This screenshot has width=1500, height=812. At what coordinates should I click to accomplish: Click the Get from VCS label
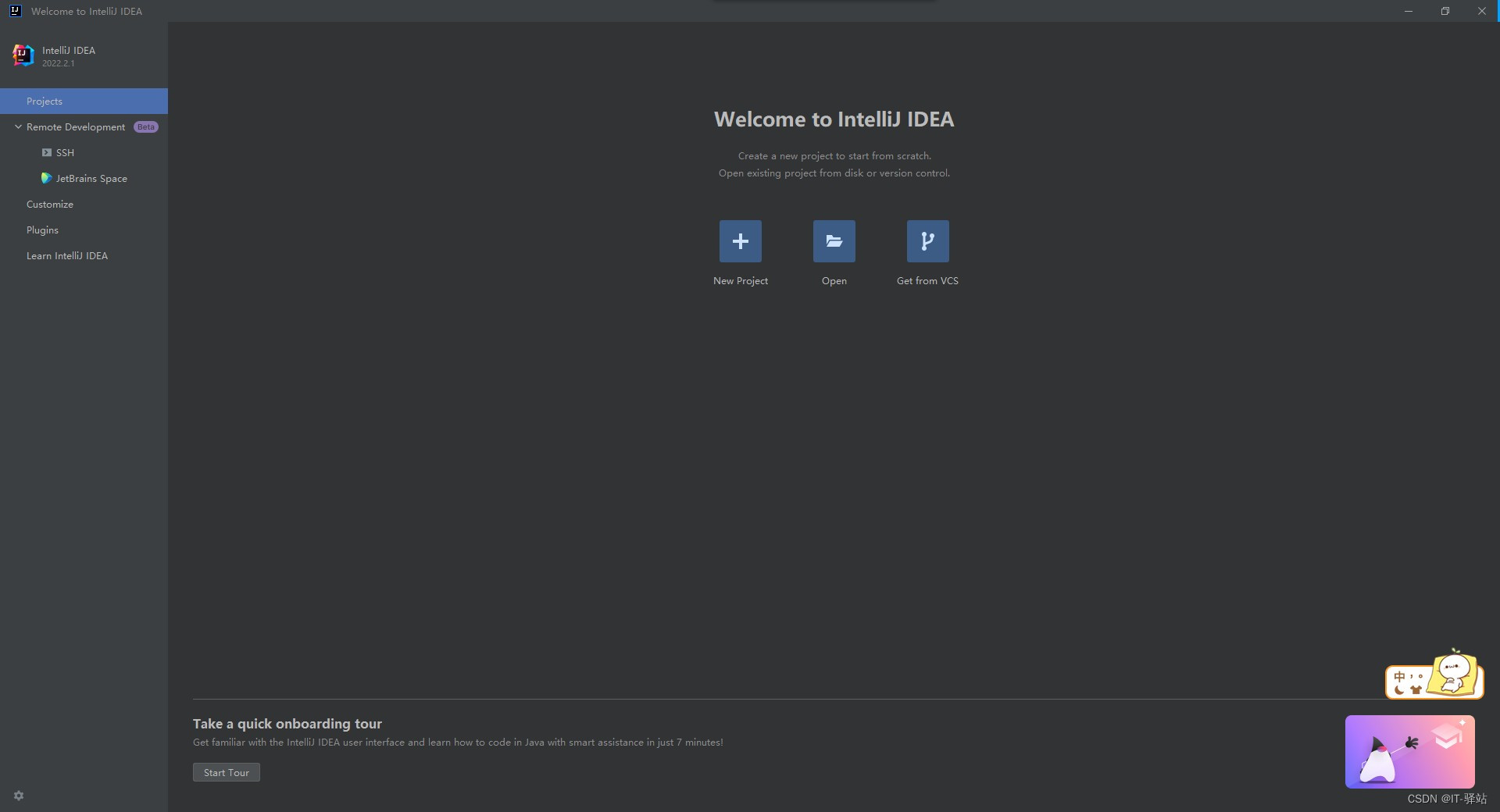[927, 281]
